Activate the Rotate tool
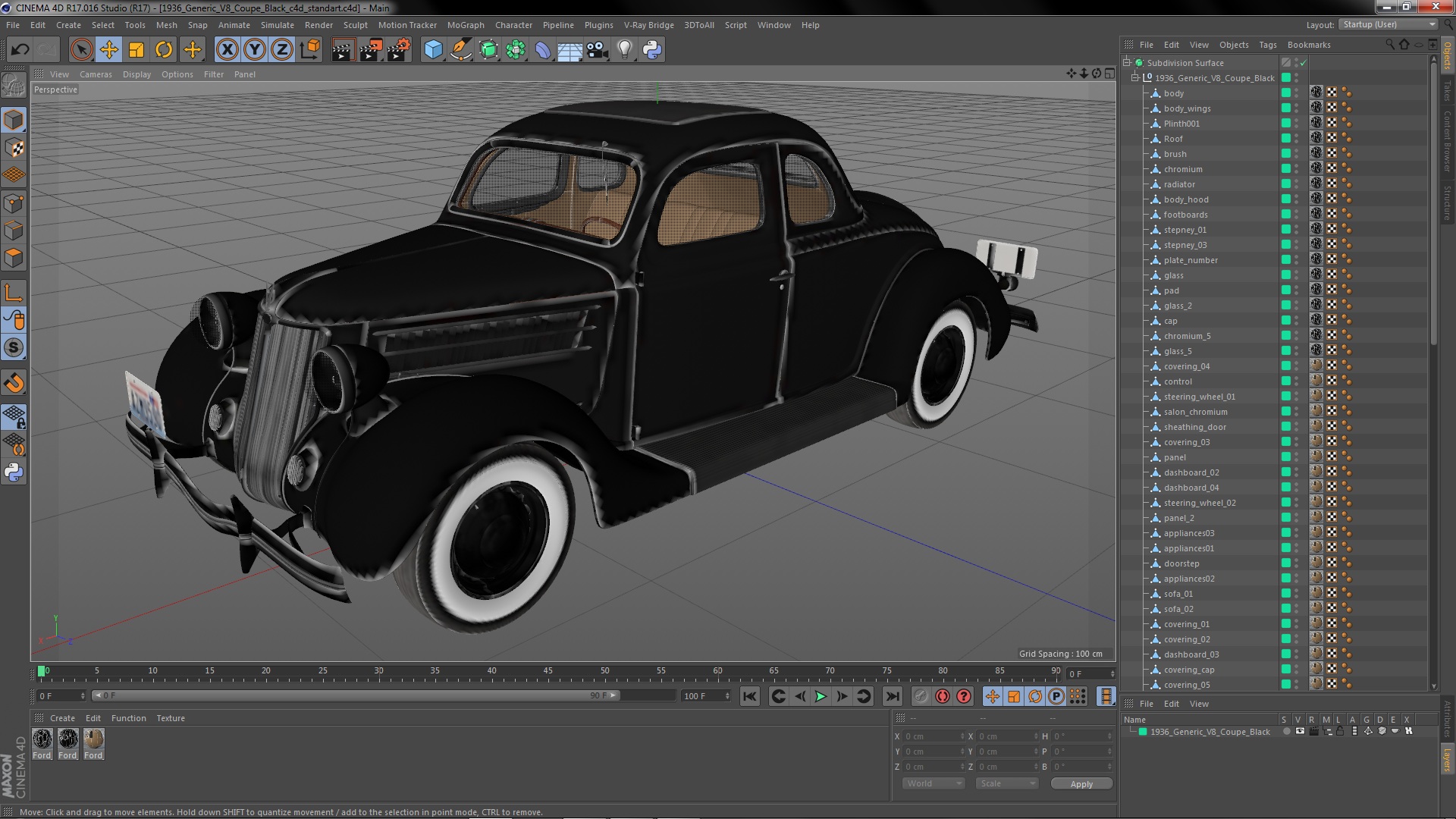The image size is (1456, 819). click(164, 50)
